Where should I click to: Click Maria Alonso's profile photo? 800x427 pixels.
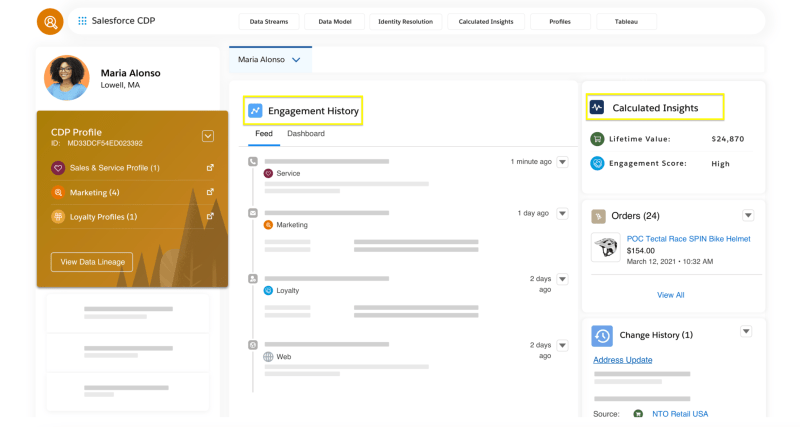(67, 78)
